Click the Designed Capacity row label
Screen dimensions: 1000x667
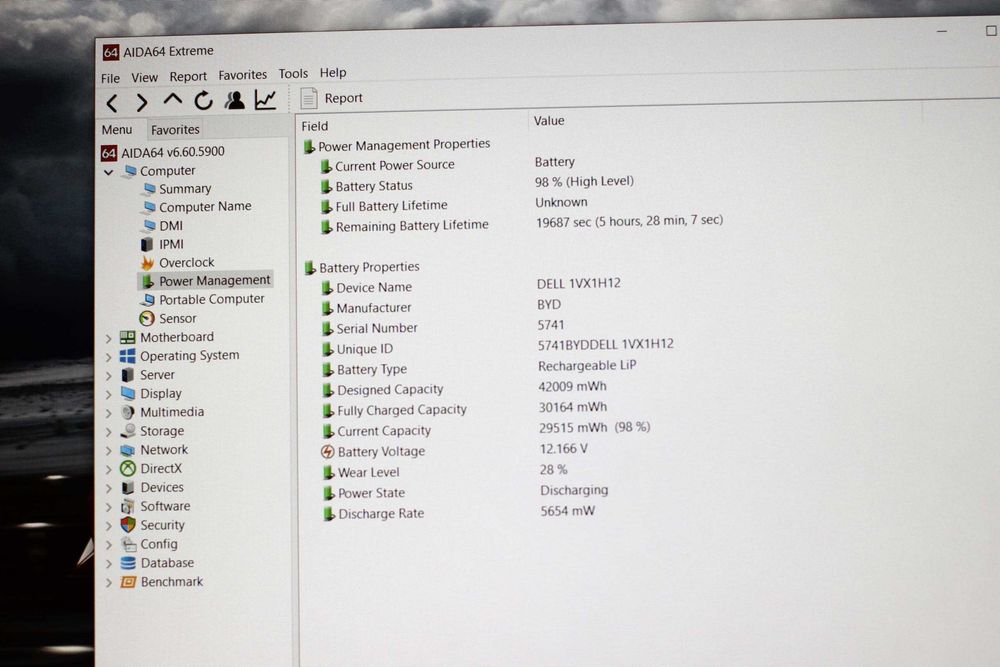(x=390, y=390)
